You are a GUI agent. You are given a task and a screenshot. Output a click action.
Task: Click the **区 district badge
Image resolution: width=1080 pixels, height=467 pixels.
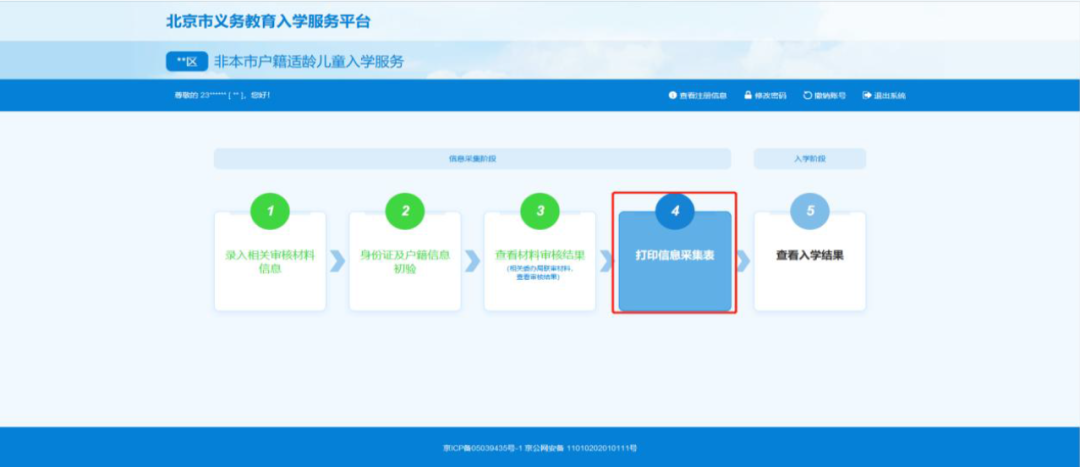(187, 61)
